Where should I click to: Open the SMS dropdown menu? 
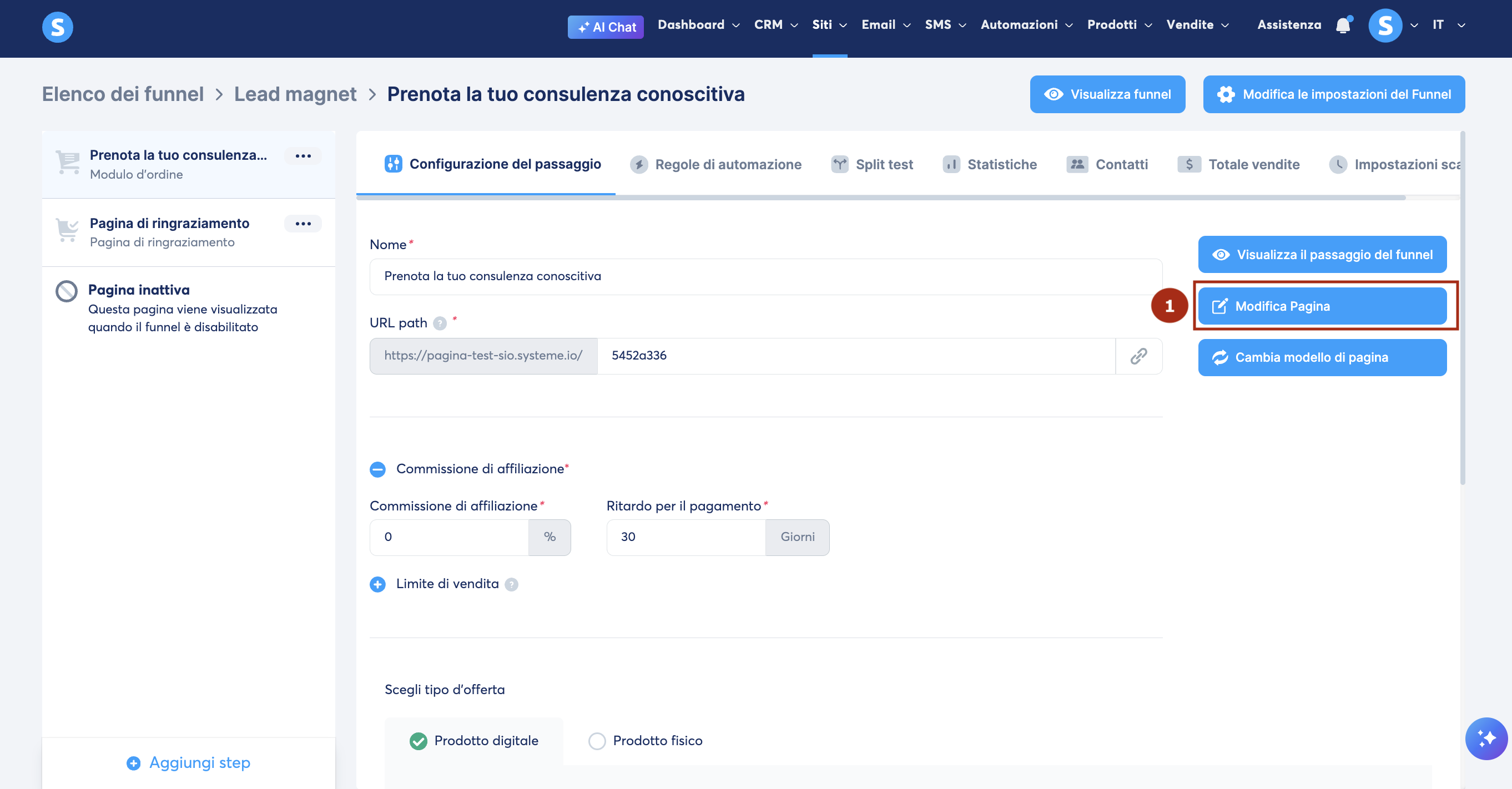point(945,24)
